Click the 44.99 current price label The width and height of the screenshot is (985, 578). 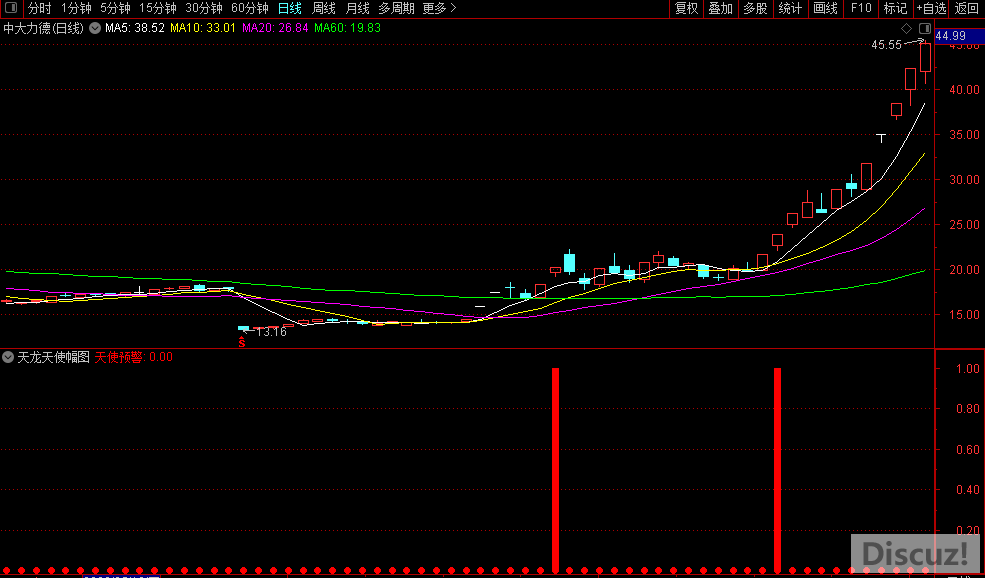click(951, 36)
